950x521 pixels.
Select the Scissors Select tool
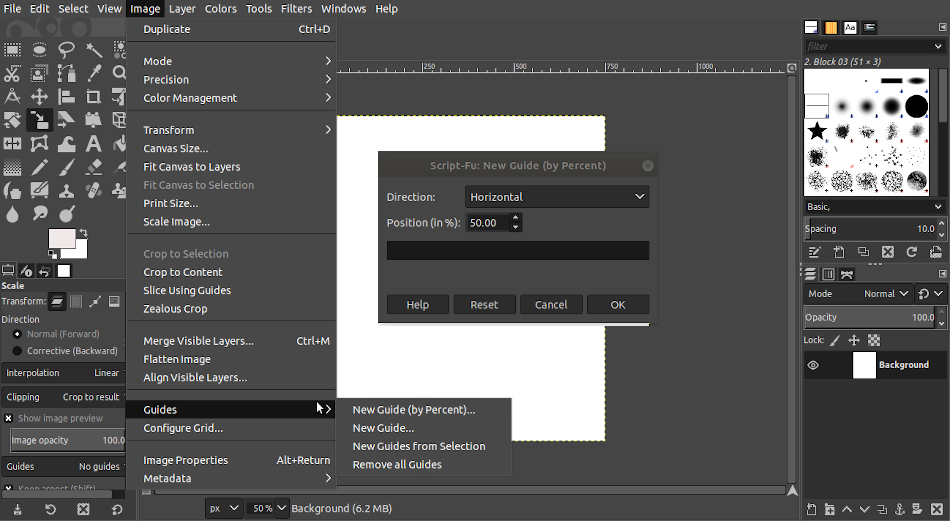[12, 73]
